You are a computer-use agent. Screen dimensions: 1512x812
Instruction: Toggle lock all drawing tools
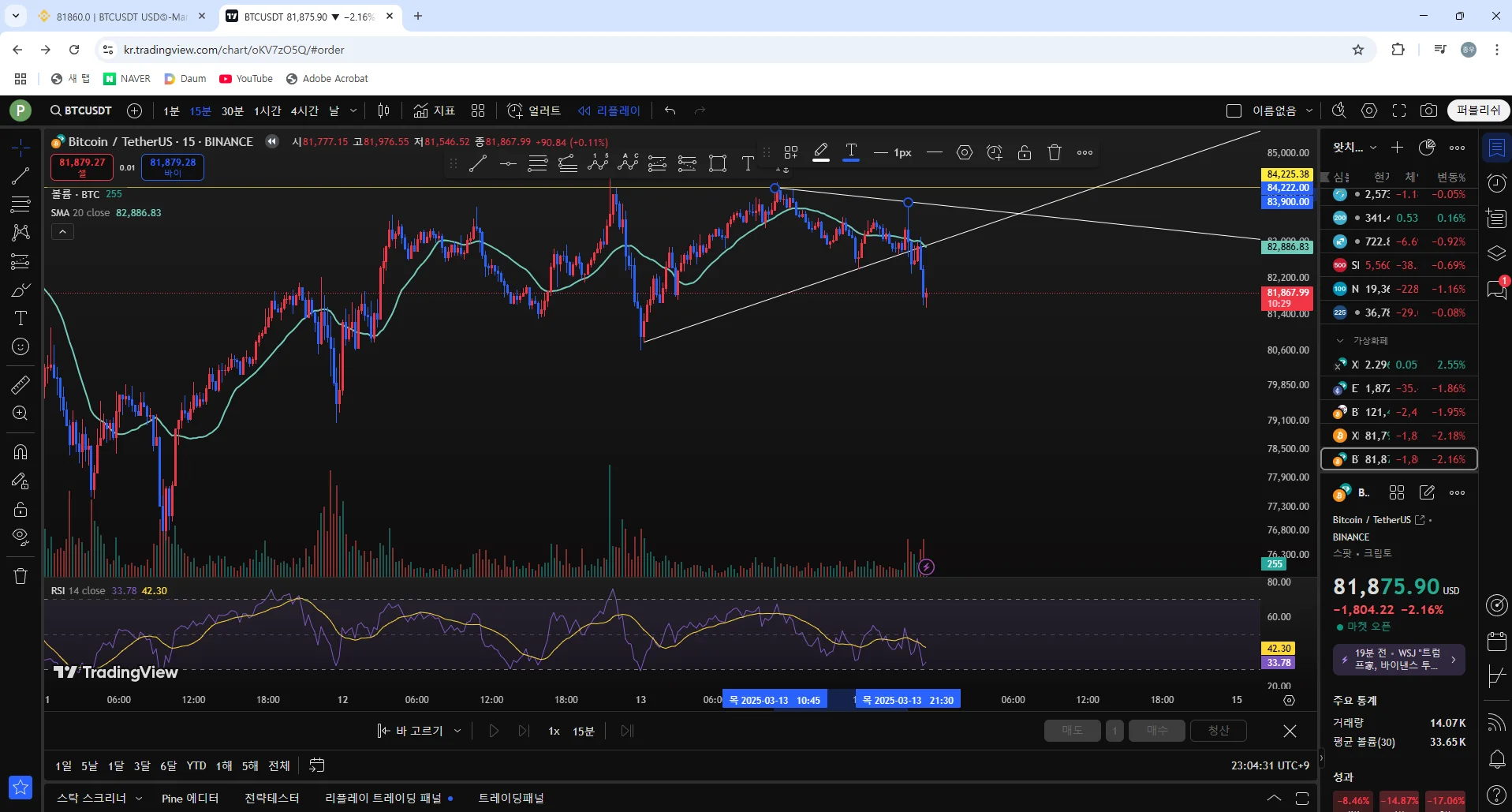pos(21,509)
